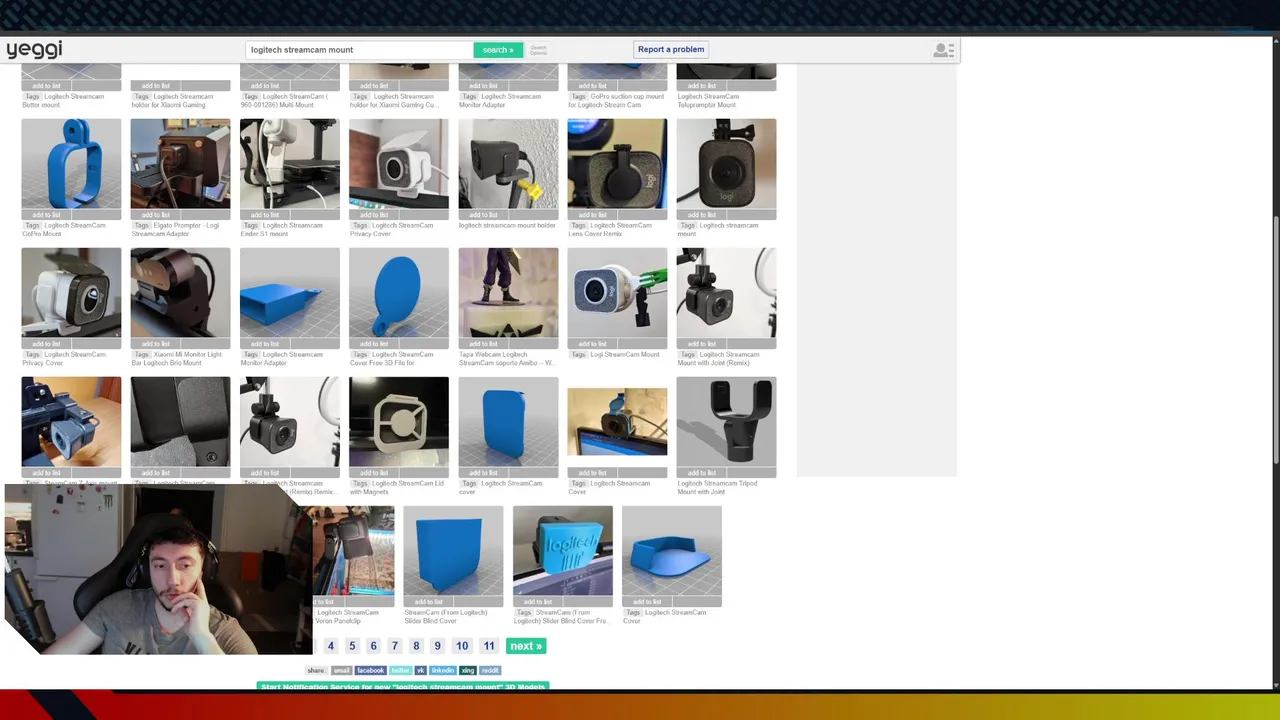Share the results on xing
This screenshot has width=1280, height=720.
click(x=467, y=670)
